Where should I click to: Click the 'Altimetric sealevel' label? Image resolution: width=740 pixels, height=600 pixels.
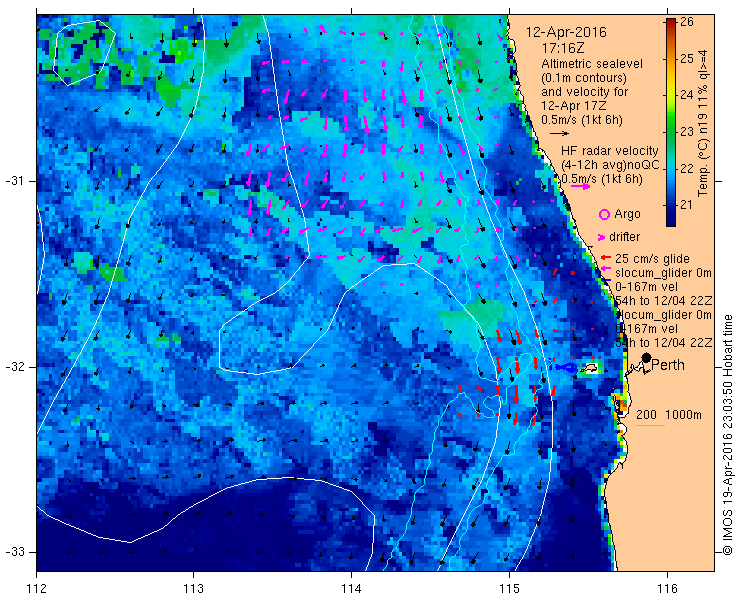click(x=592, y=63)
